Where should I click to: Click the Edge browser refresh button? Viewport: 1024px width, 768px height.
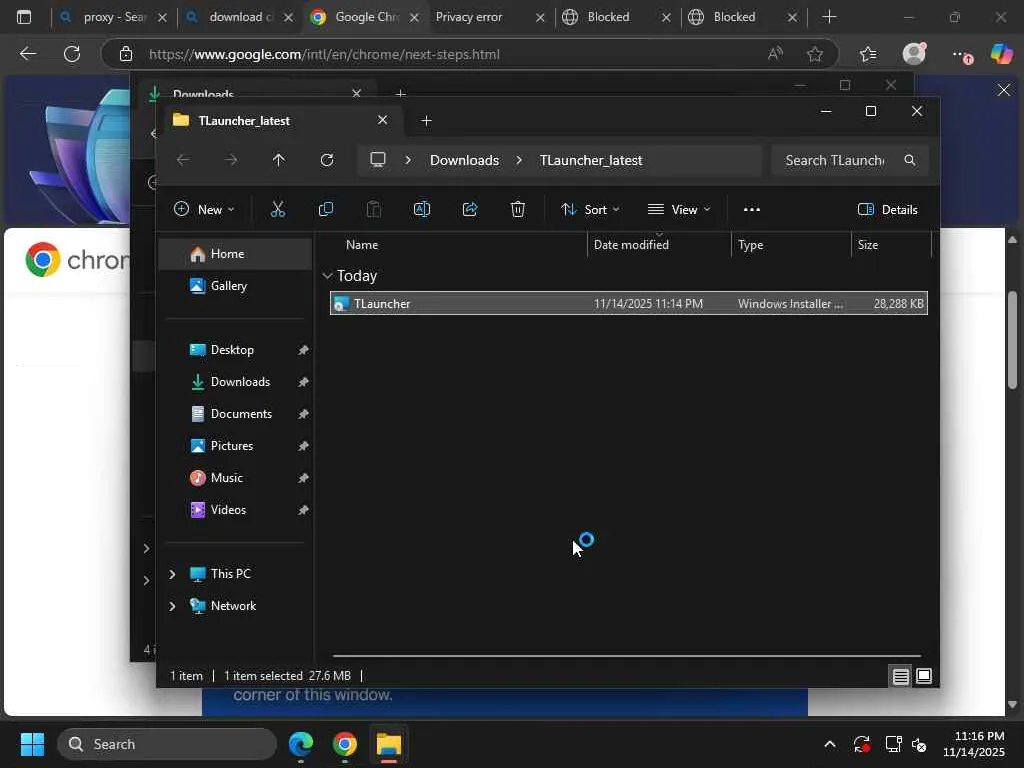click(72, 54)
